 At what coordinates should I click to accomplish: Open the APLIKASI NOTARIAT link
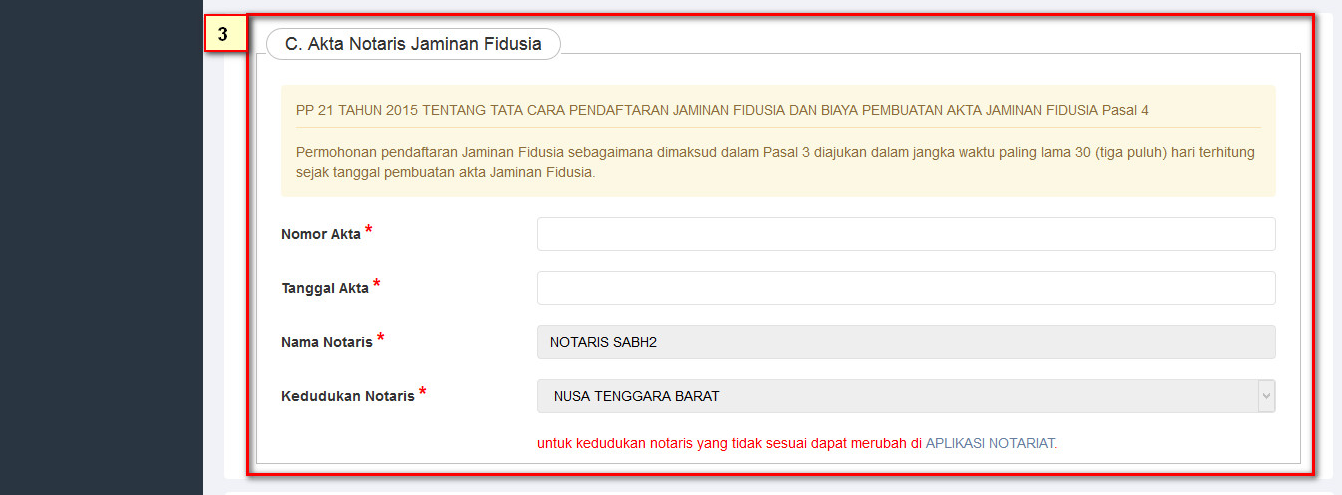click(x=990, y=443)
